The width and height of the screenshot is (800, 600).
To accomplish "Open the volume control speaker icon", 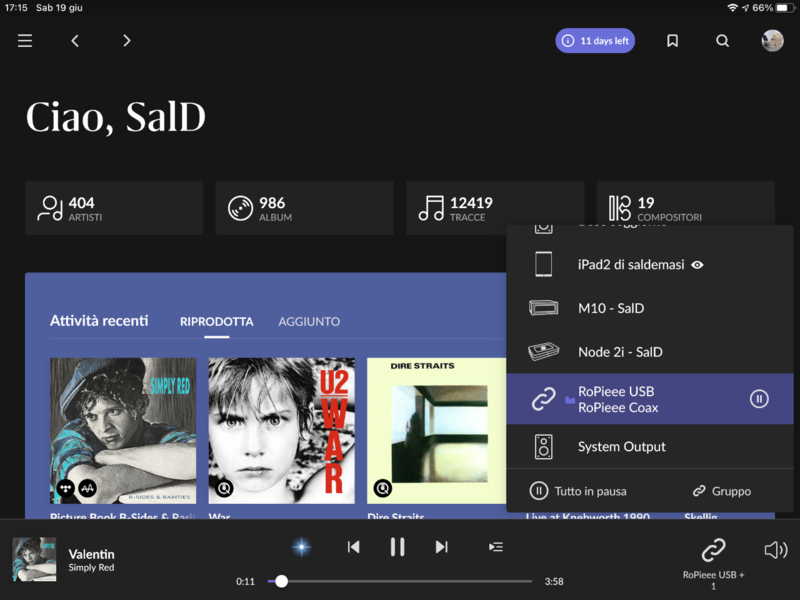I will (x=775, y=550).
